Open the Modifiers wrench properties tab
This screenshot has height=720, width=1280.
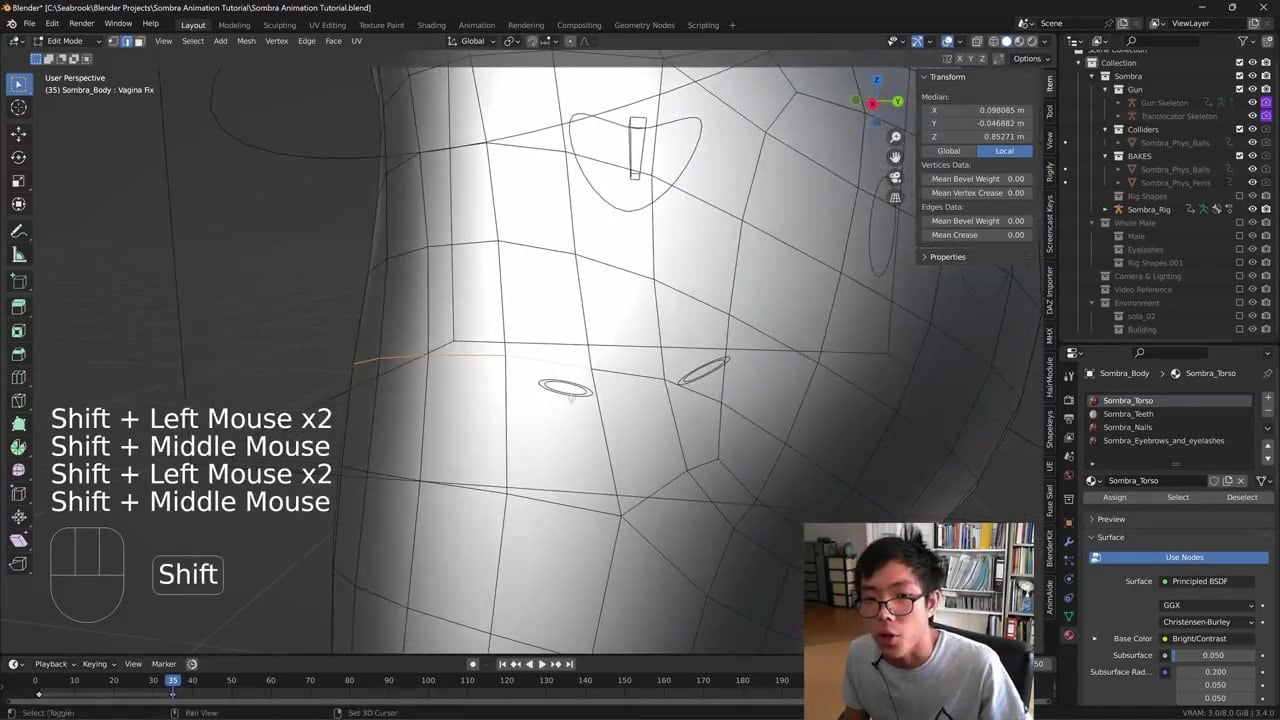(x=1069, y=541)
